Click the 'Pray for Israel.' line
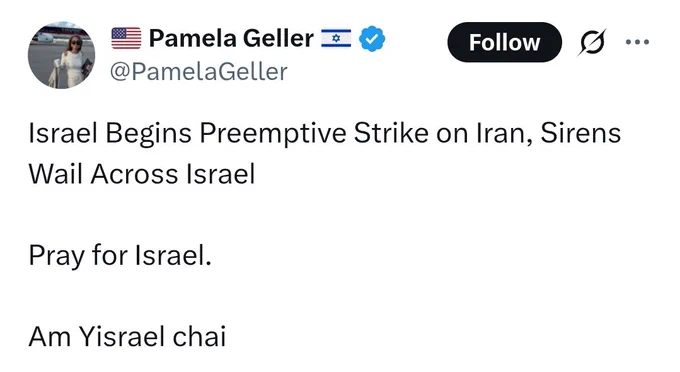680x372 pixels. (x=120, y=255)
